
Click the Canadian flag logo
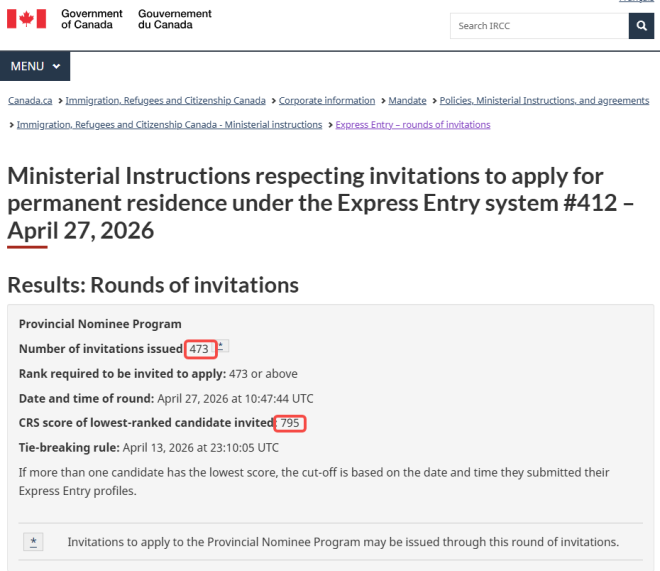click(27, 19)
